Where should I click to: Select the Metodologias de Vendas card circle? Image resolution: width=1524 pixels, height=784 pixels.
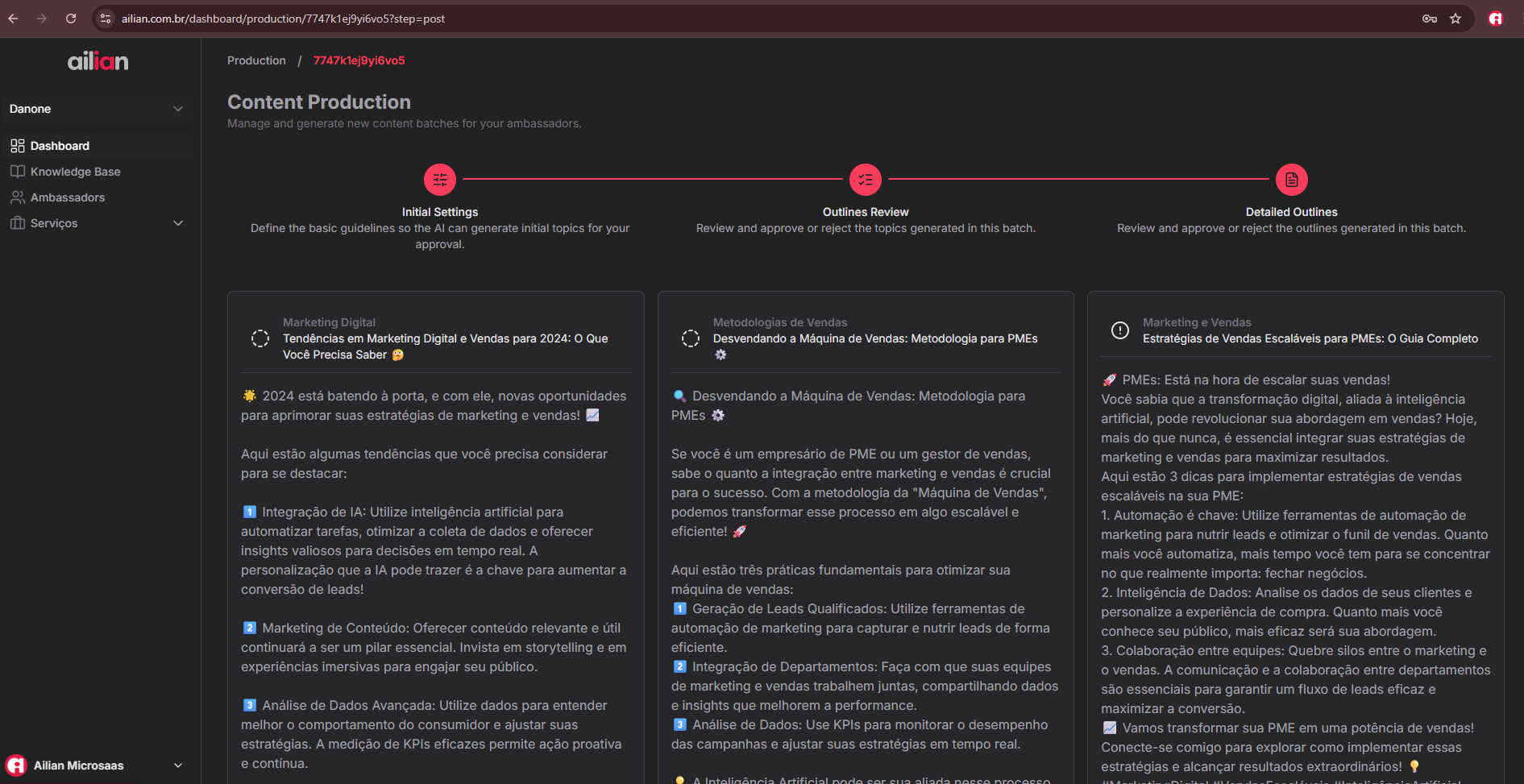pos(691,338)
